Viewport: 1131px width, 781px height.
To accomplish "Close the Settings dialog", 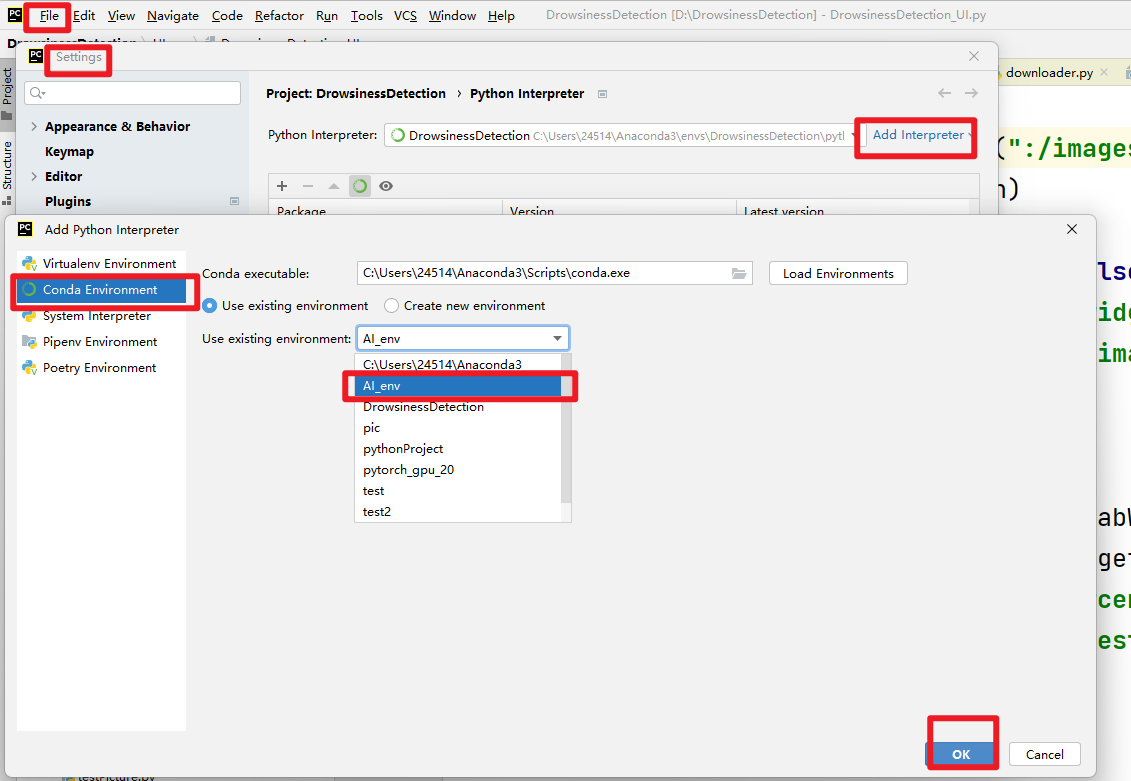I will [x=974, y=56].
